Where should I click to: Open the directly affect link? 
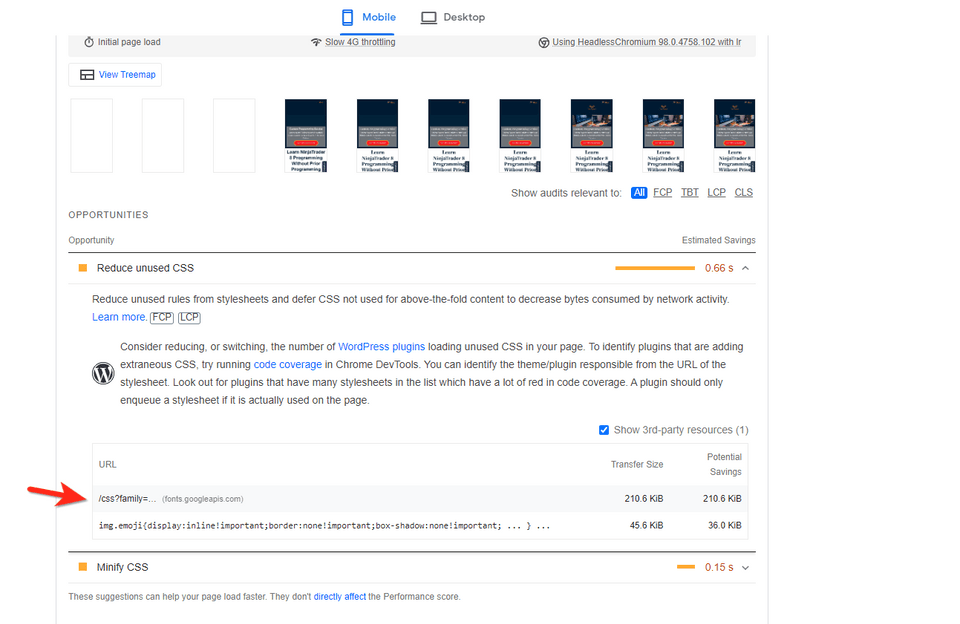point(340,596)
